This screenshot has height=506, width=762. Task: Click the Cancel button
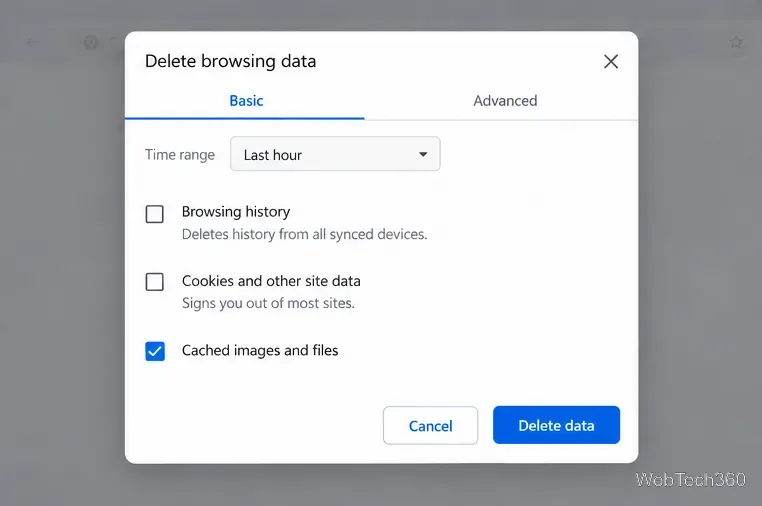point(430,426)
